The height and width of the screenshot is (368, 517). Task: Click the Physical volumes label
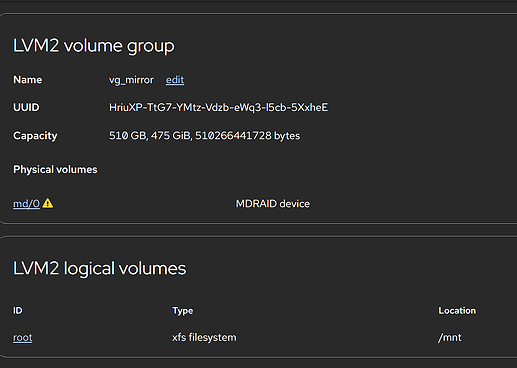[55, 169]
